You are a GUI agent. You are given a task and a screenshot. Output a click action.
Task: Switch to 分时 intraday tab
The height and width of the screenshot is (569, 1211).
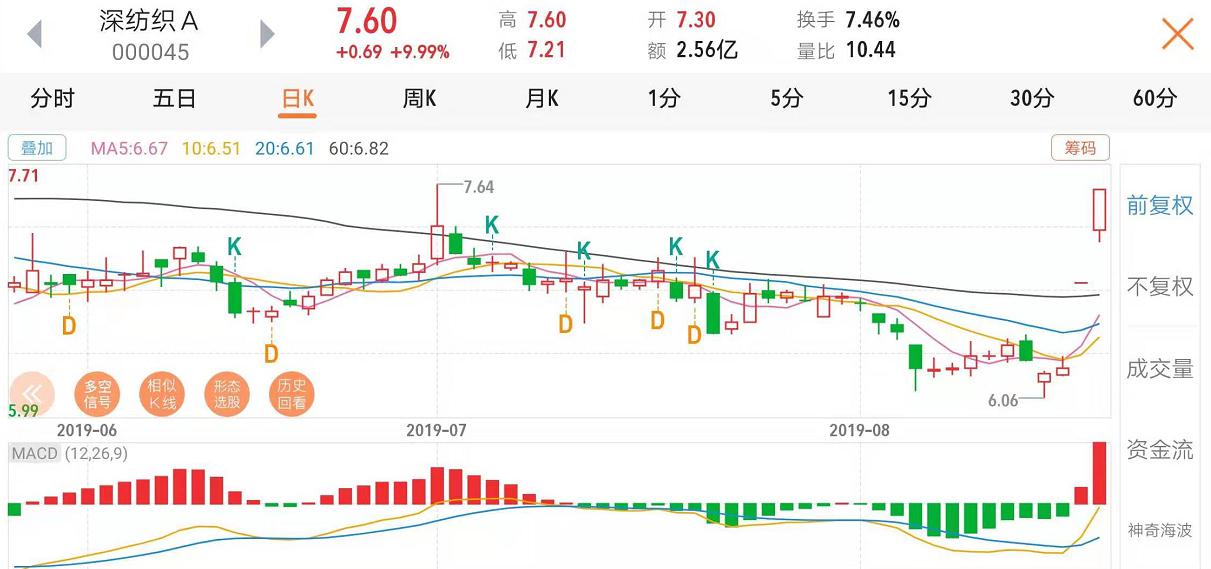[x=53, y=98]
